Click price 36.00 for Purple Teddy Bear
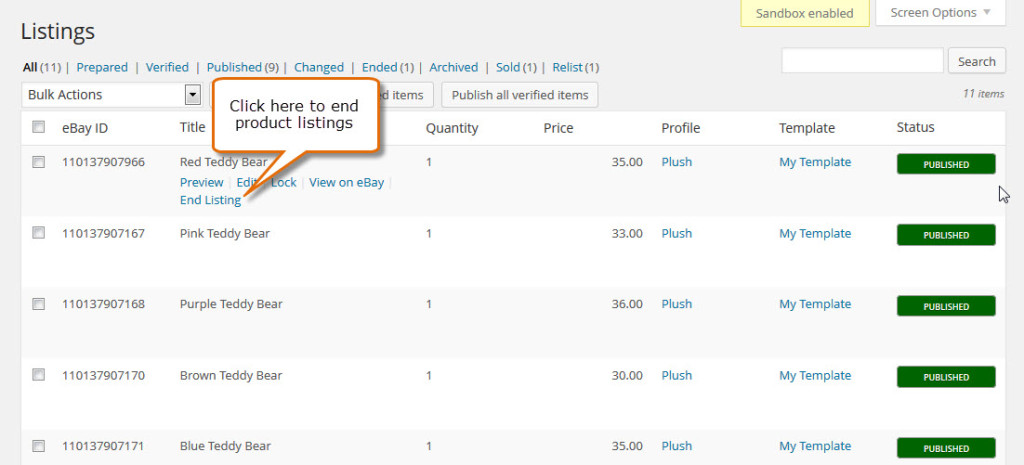This screenshot has height=465, width=1024. click(x=627, y=304)
